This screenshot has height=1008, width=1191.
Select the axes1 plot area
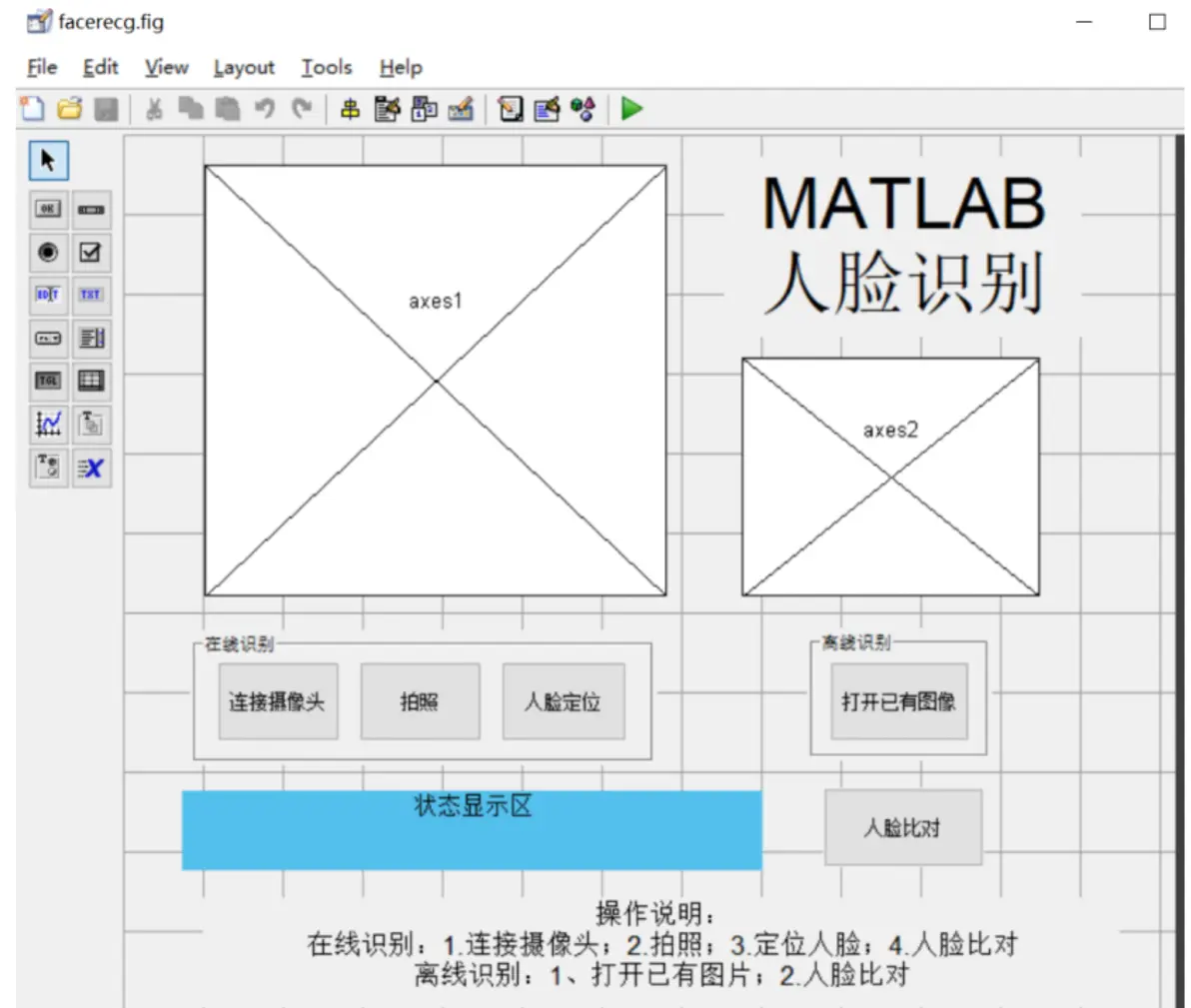coord(436,381)
